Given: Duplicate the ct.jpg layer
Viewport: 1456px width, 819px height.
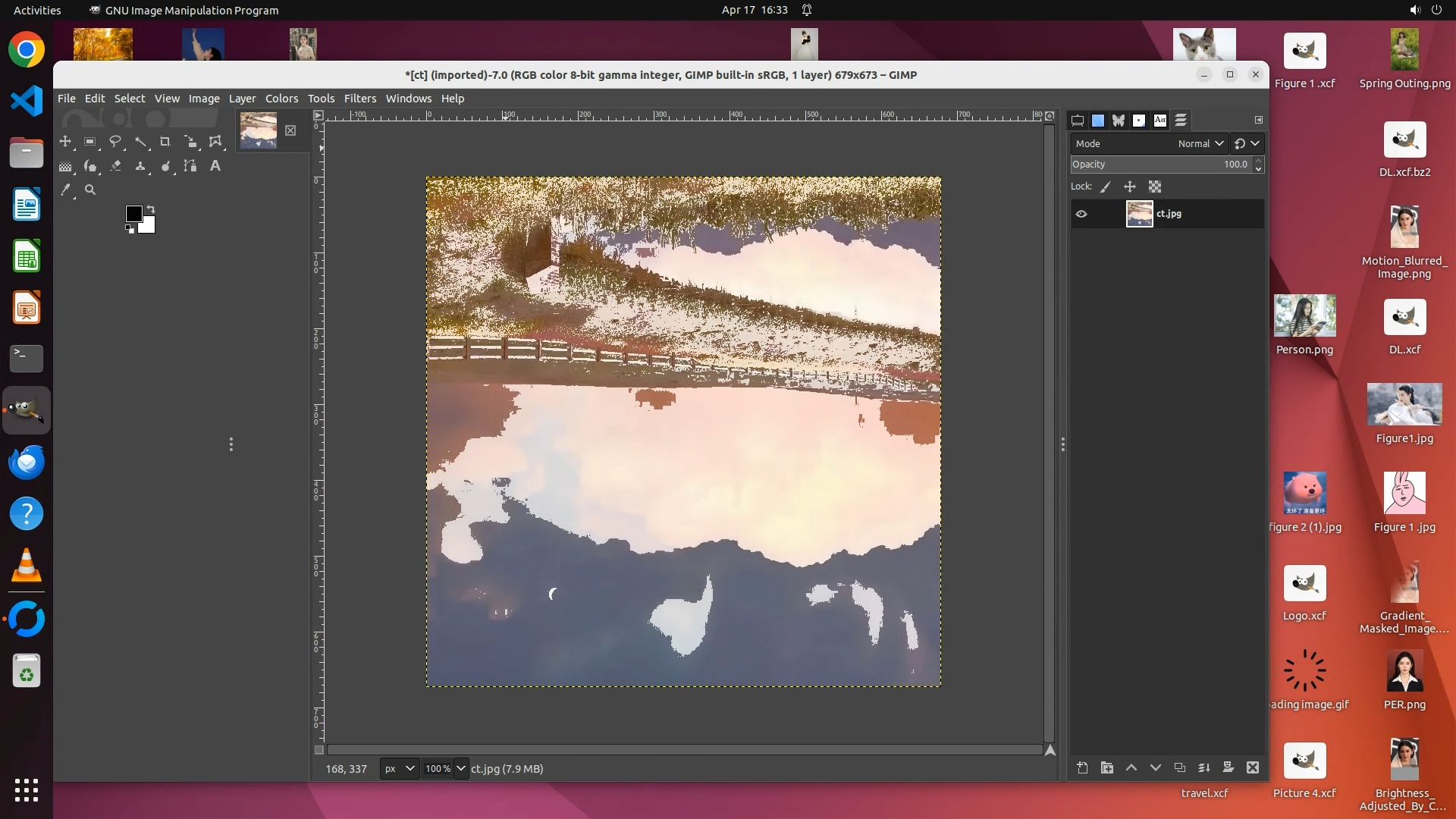Looking at the screenshot, I should [1180, 768].
